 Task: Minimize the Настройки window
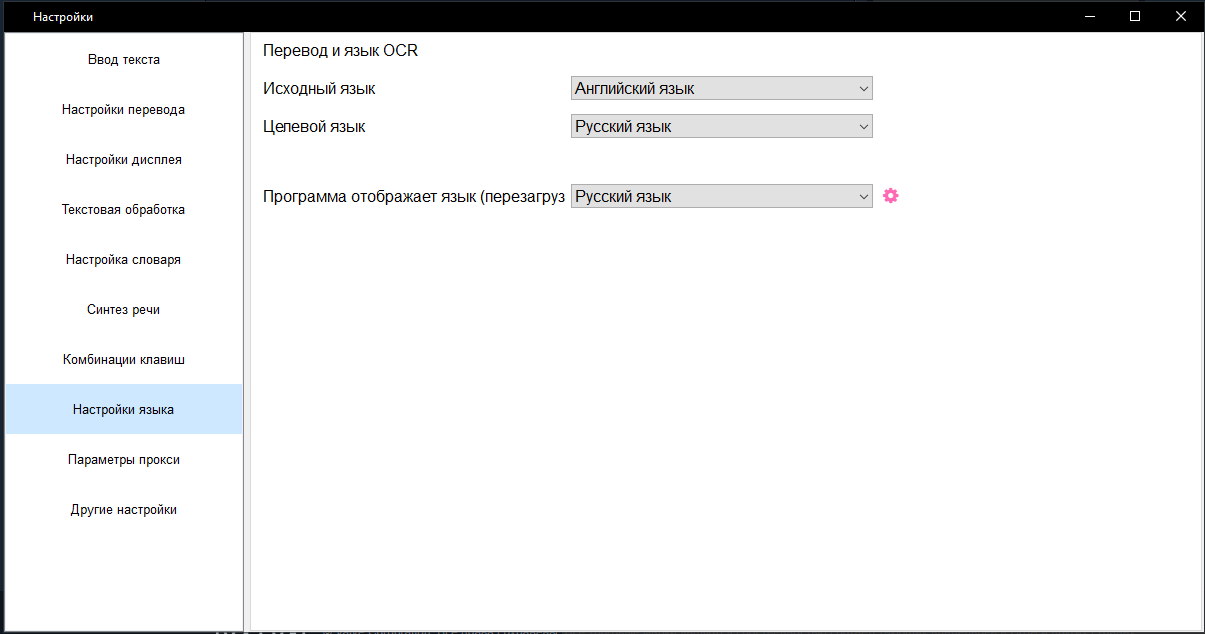[x=1089, y=16]
